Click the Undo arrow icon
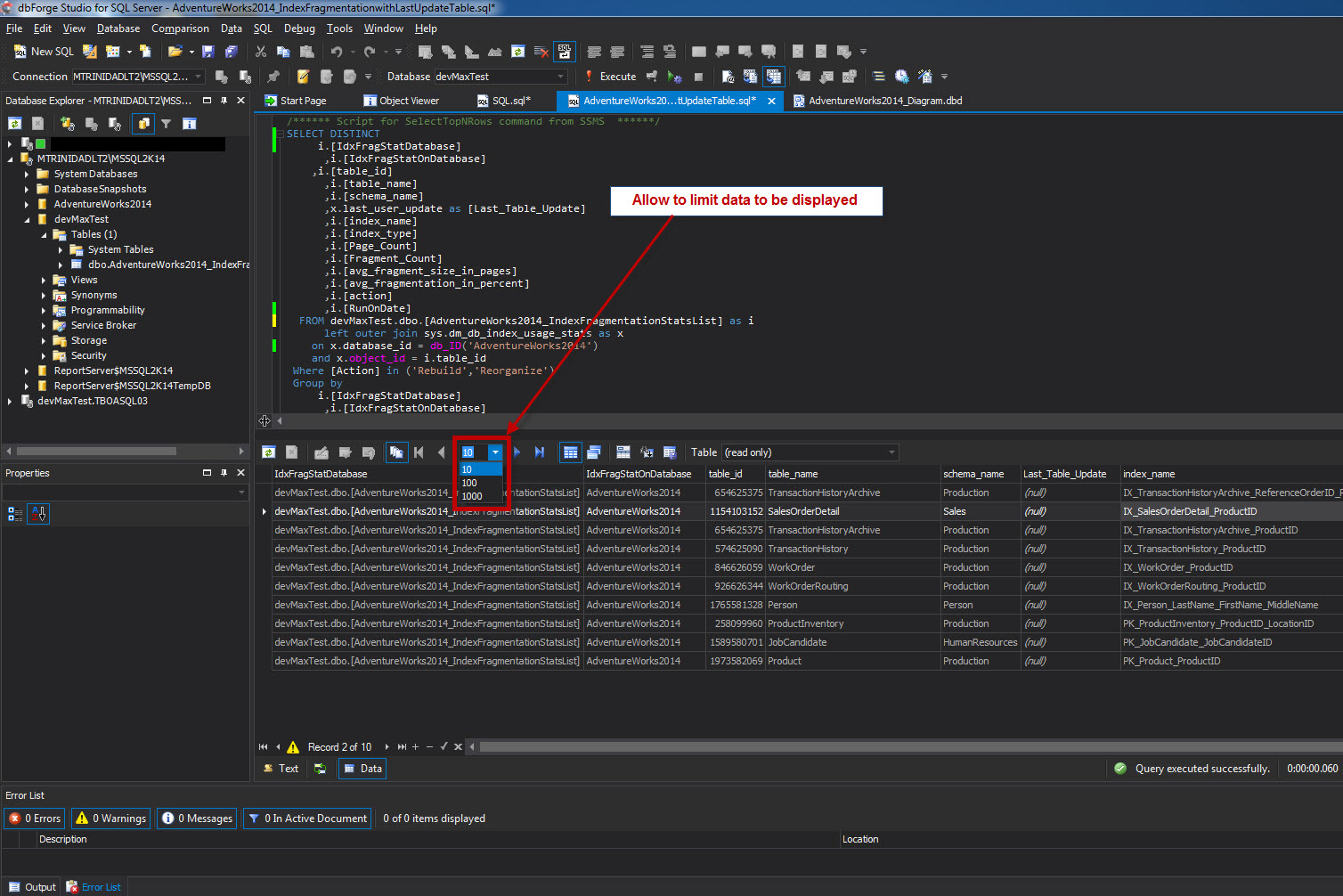Screen dimensions: 1343x896 tap(337, 52)
